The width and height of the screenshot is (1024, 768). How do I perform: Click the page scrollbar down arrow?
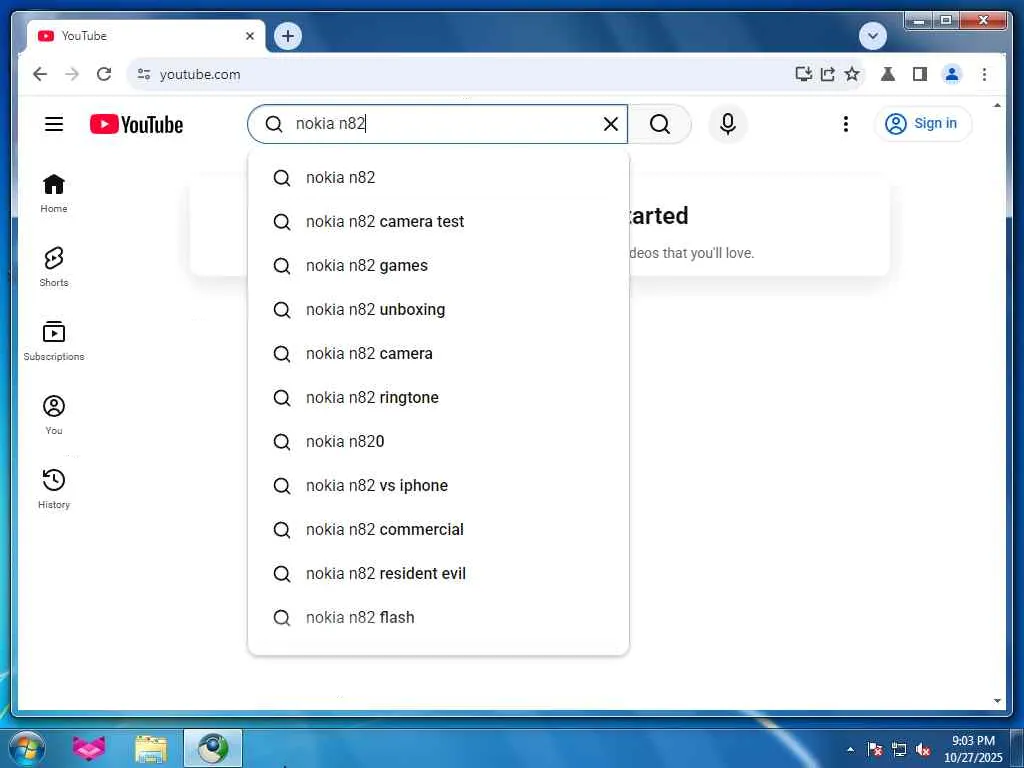[x=997, y=701]
